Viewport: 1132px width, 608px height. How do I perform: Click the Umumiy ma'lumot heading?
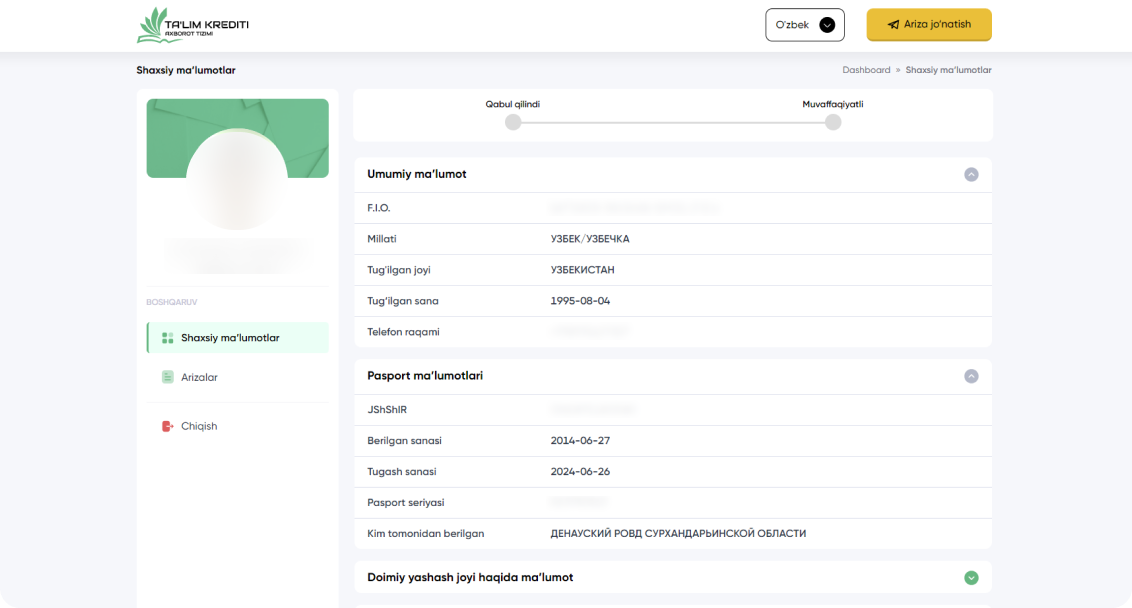pyautogui.click(x=417, y=174)
